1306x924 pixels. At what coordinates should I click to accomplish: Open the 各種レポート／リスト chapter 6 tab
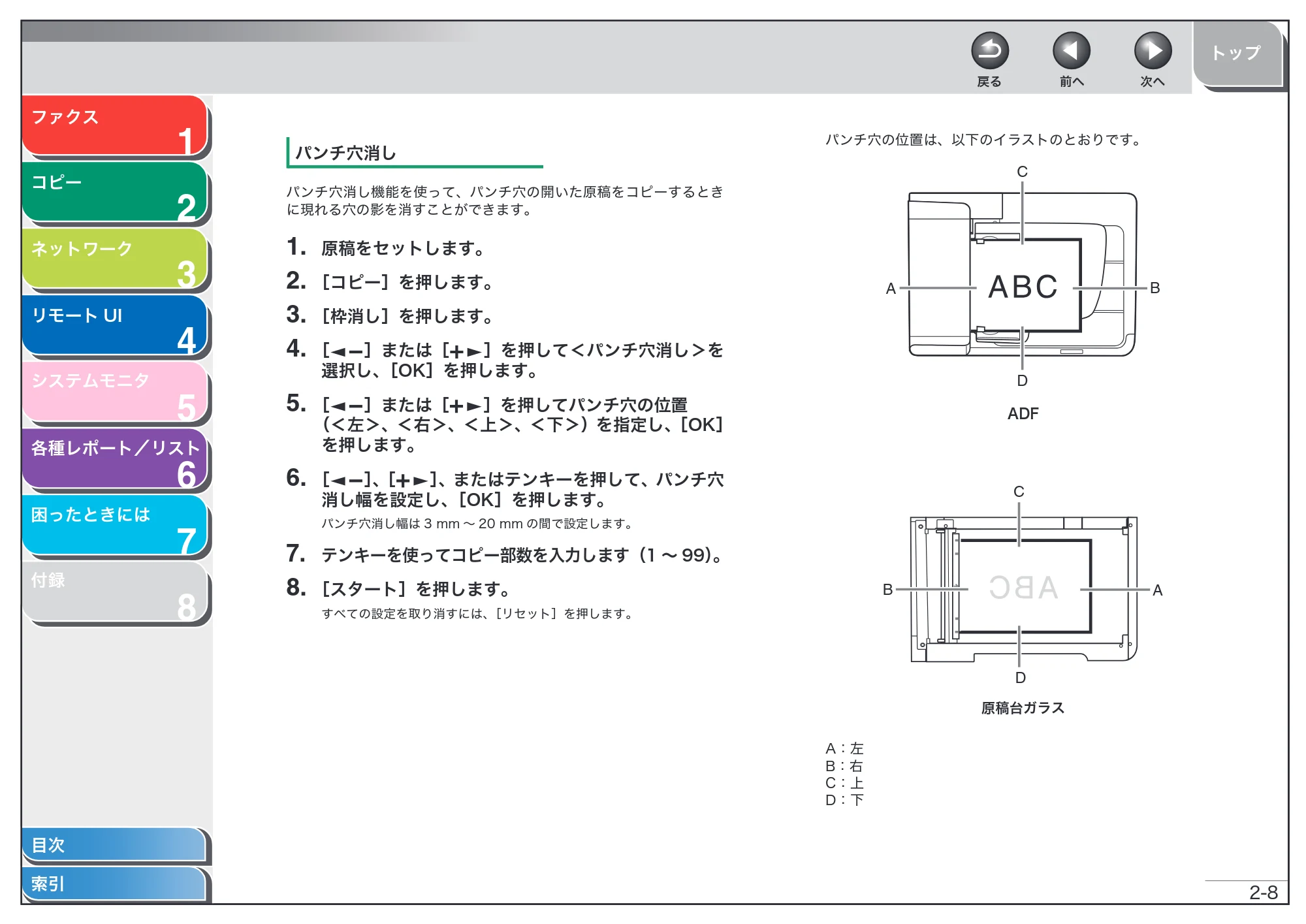115,458
